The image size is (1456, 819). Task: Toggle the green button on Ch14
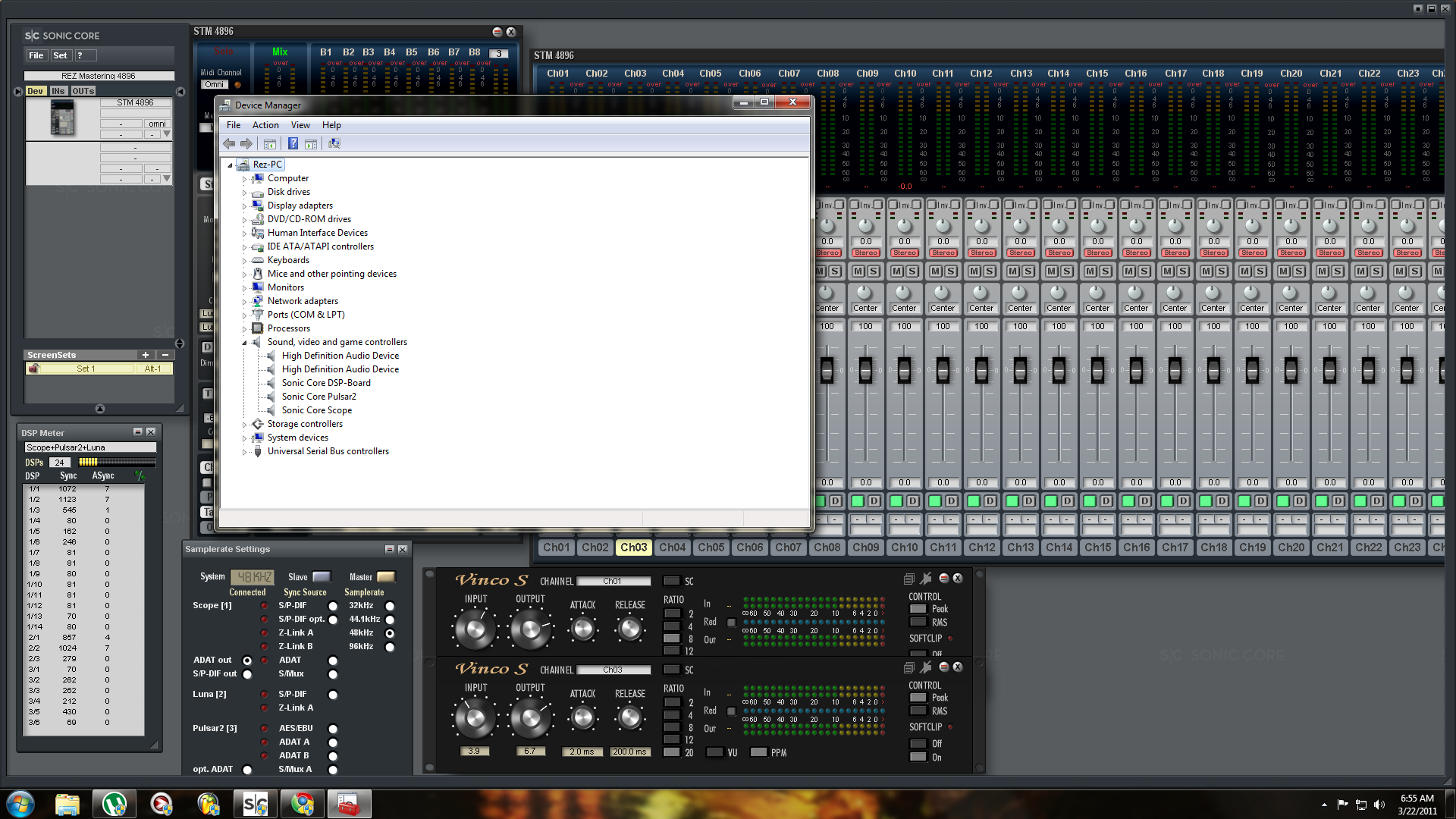[1051, 501]
